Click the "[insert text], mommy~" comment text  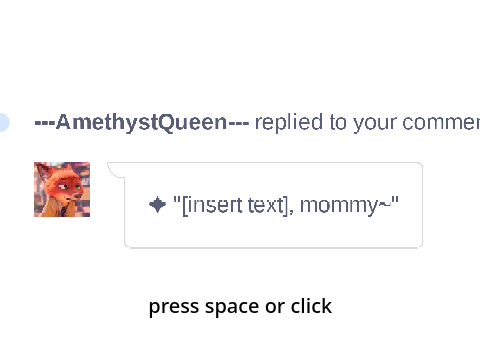(x=286, y=205)
